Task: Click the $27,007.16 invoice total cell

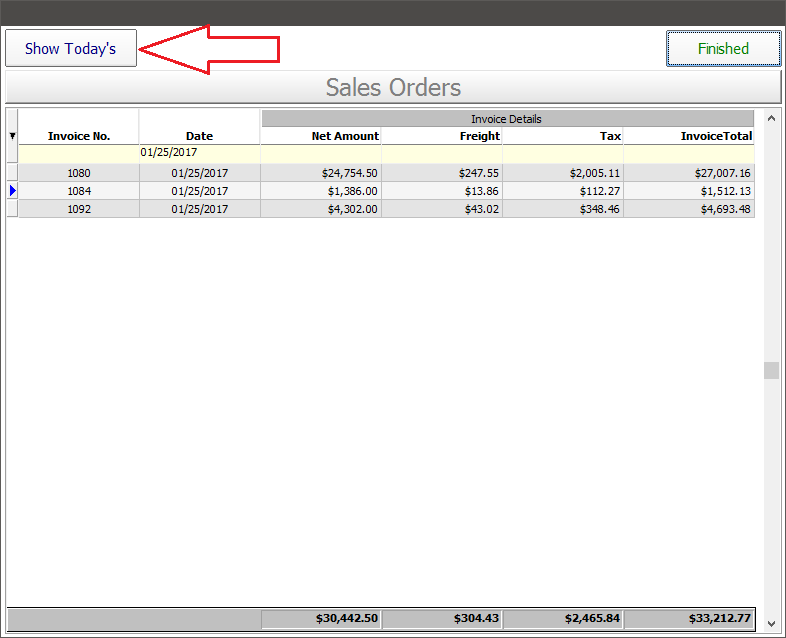Action: point(689,173)
